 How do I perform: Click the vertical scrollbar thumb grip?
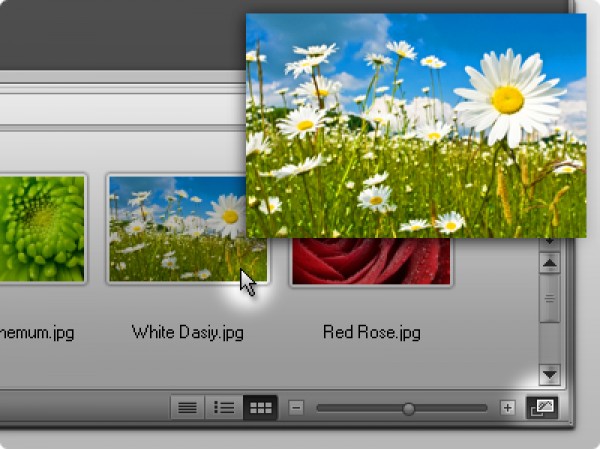pos(550,298)
